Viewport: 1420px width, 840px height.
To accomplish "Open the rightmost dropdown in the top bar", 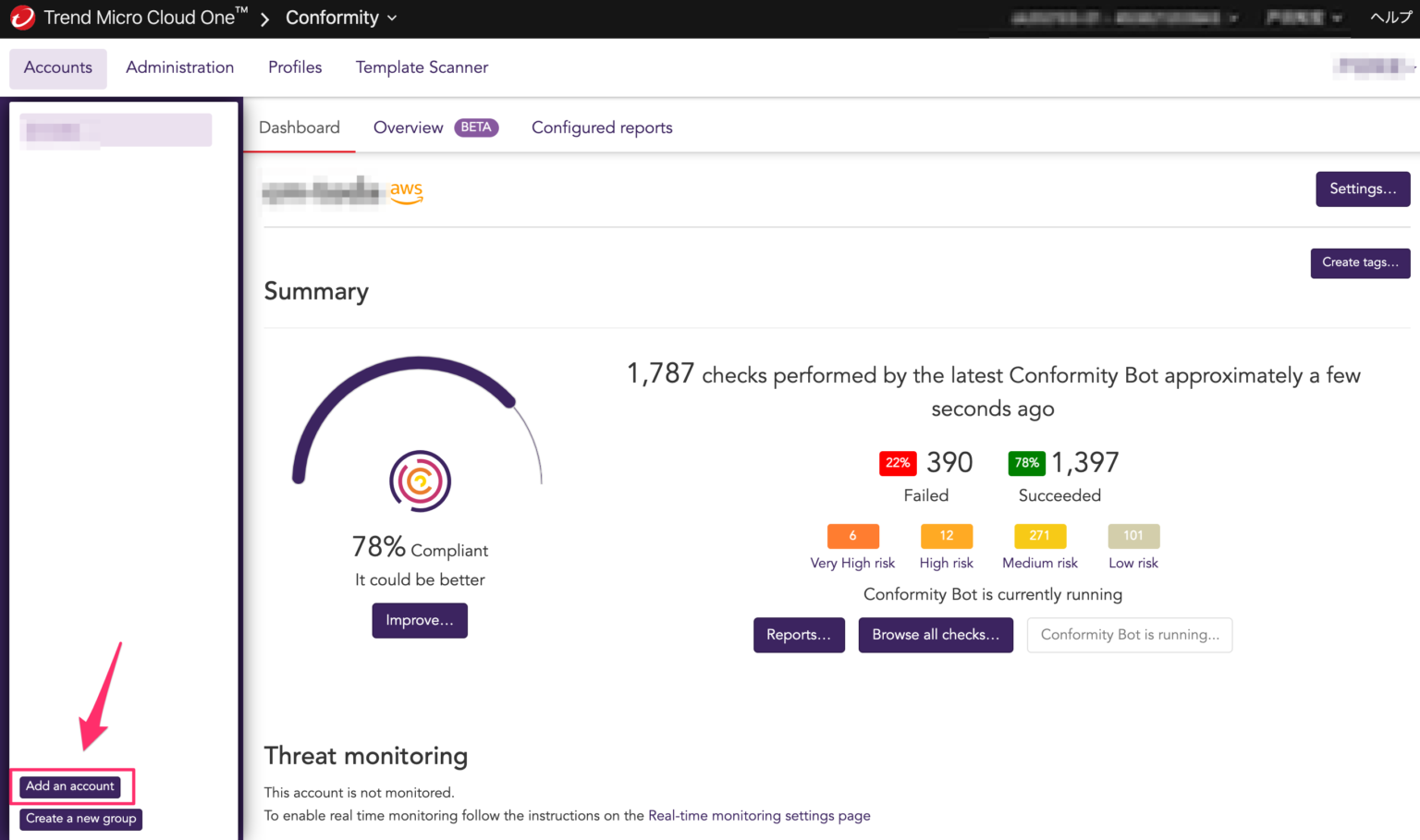I will 1304,18.
